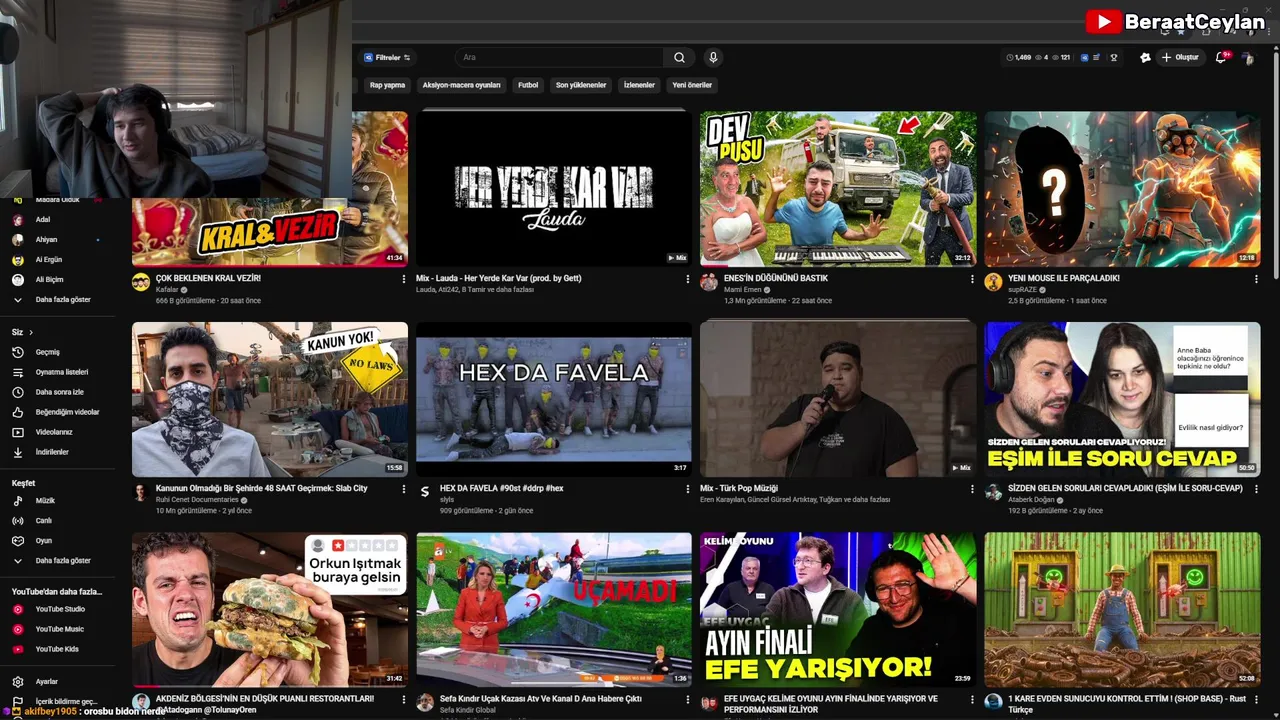Expand Daha fazla göster under subscriptions
The width and height of the screenshot is (1280, 720).
63,299
